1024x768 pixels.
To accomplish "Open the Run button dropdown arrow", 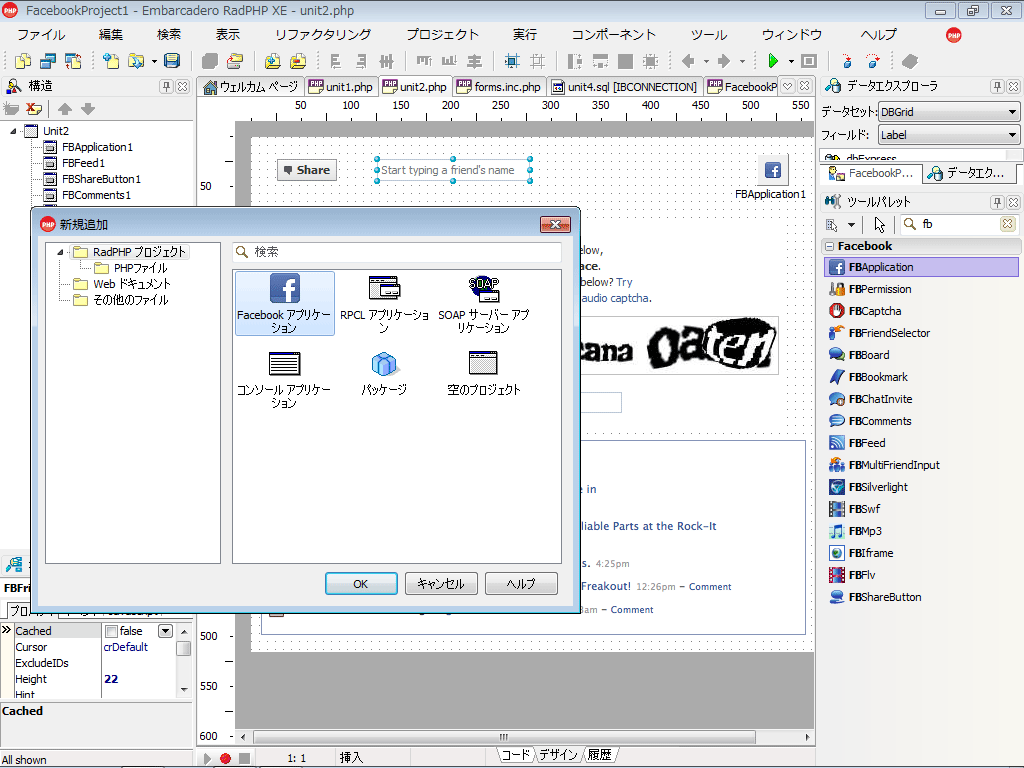I will pos(791,61).
